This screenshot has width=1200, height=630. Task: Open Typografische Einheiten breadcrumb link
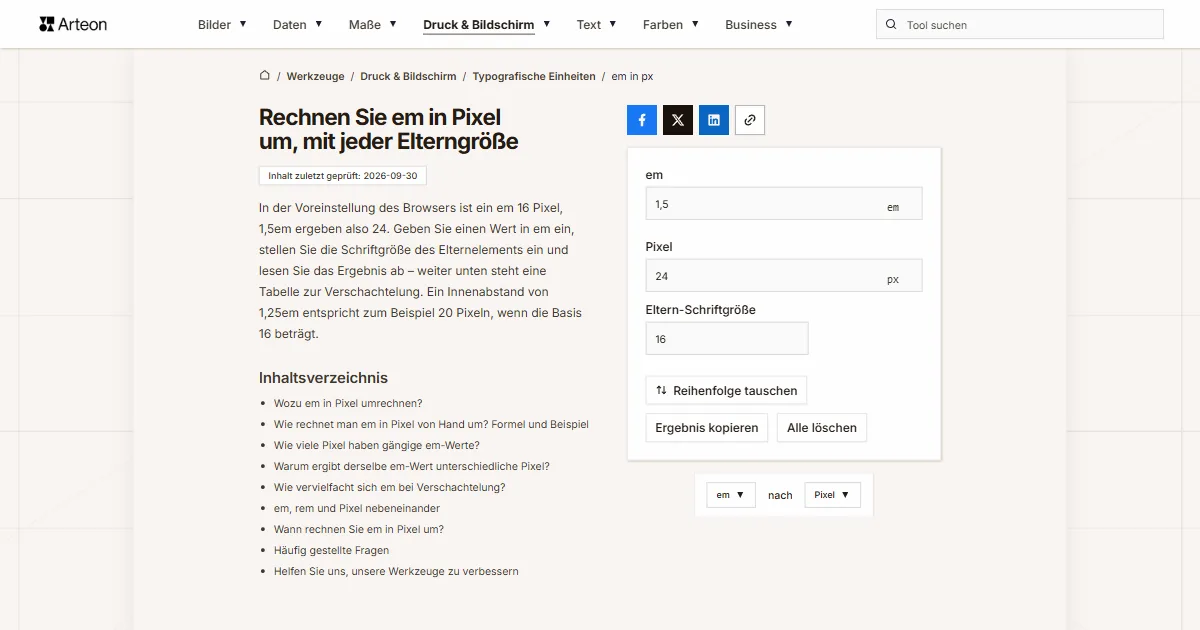(x=534, y=76)
